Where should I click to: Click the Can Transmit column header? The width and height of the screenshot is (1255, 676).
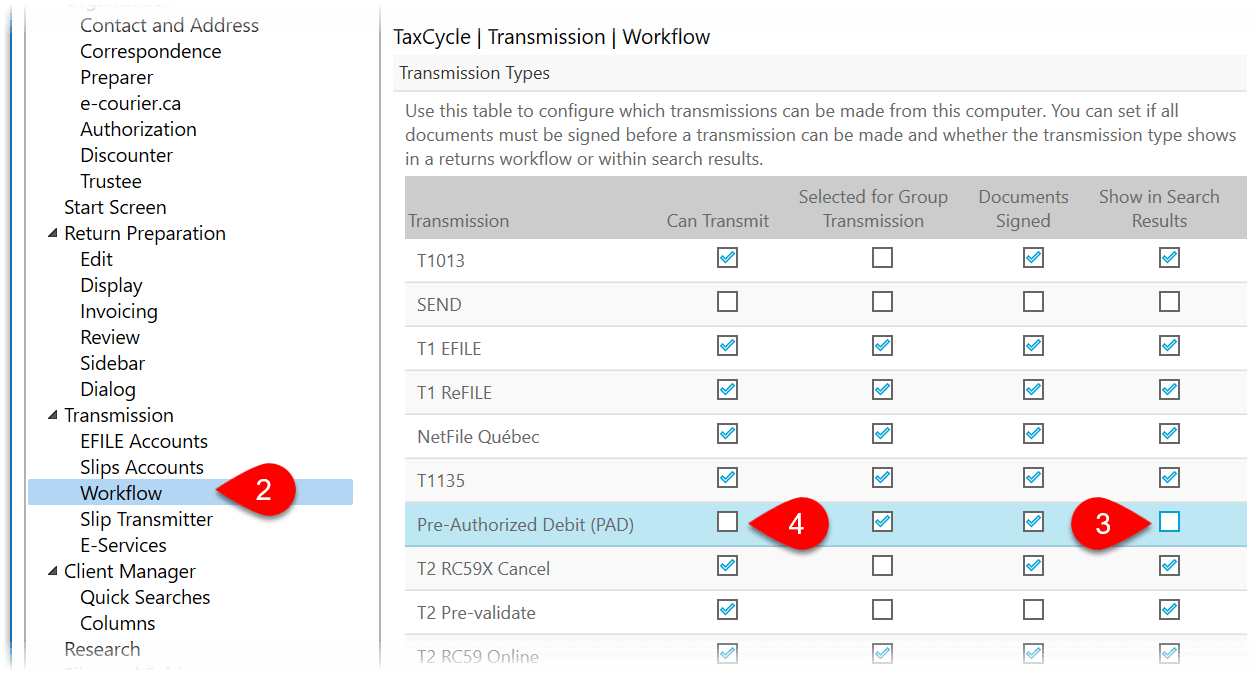tap(718, 221)
